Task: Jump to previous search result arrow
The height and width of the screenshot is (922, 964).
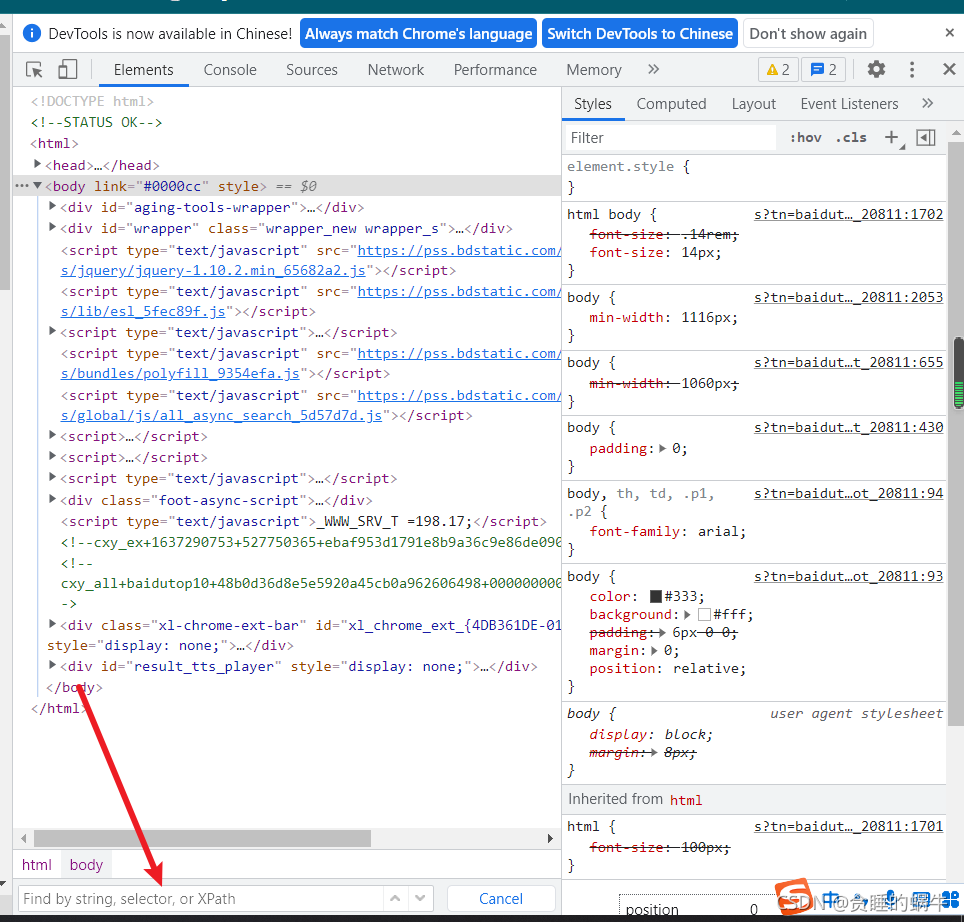Action: pos(395,898)
